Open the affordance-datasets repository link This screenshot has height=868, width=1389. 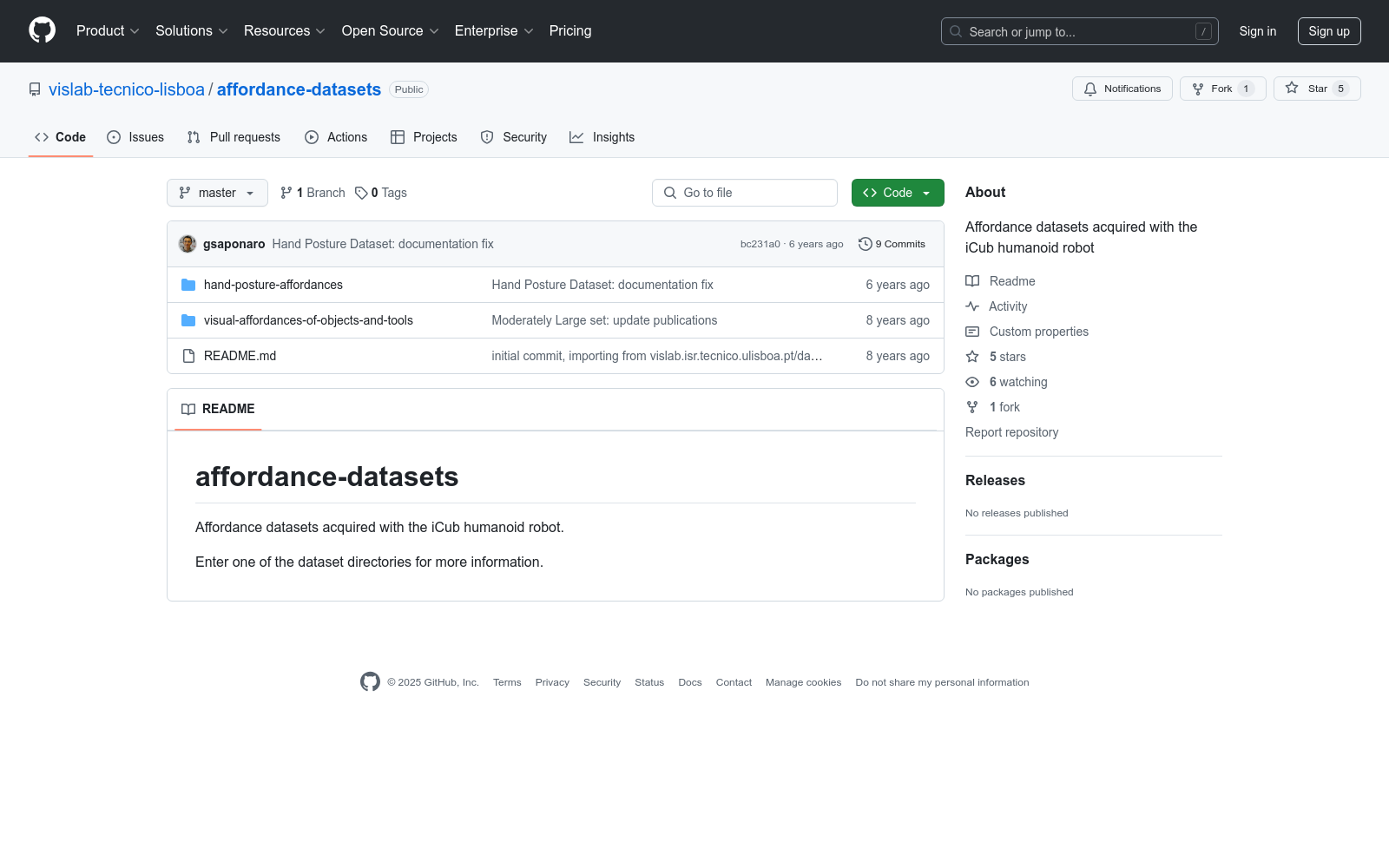(299, 89)
